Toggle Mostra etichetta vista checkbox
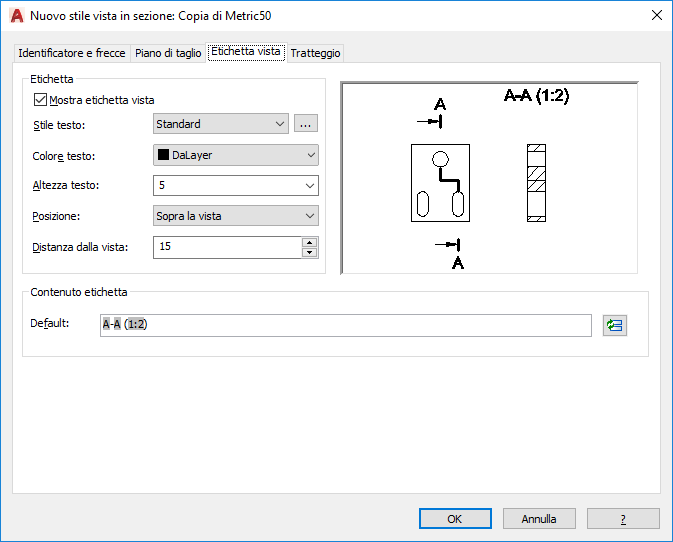Screen dimensions: 673x542 [x=41, y=100]
